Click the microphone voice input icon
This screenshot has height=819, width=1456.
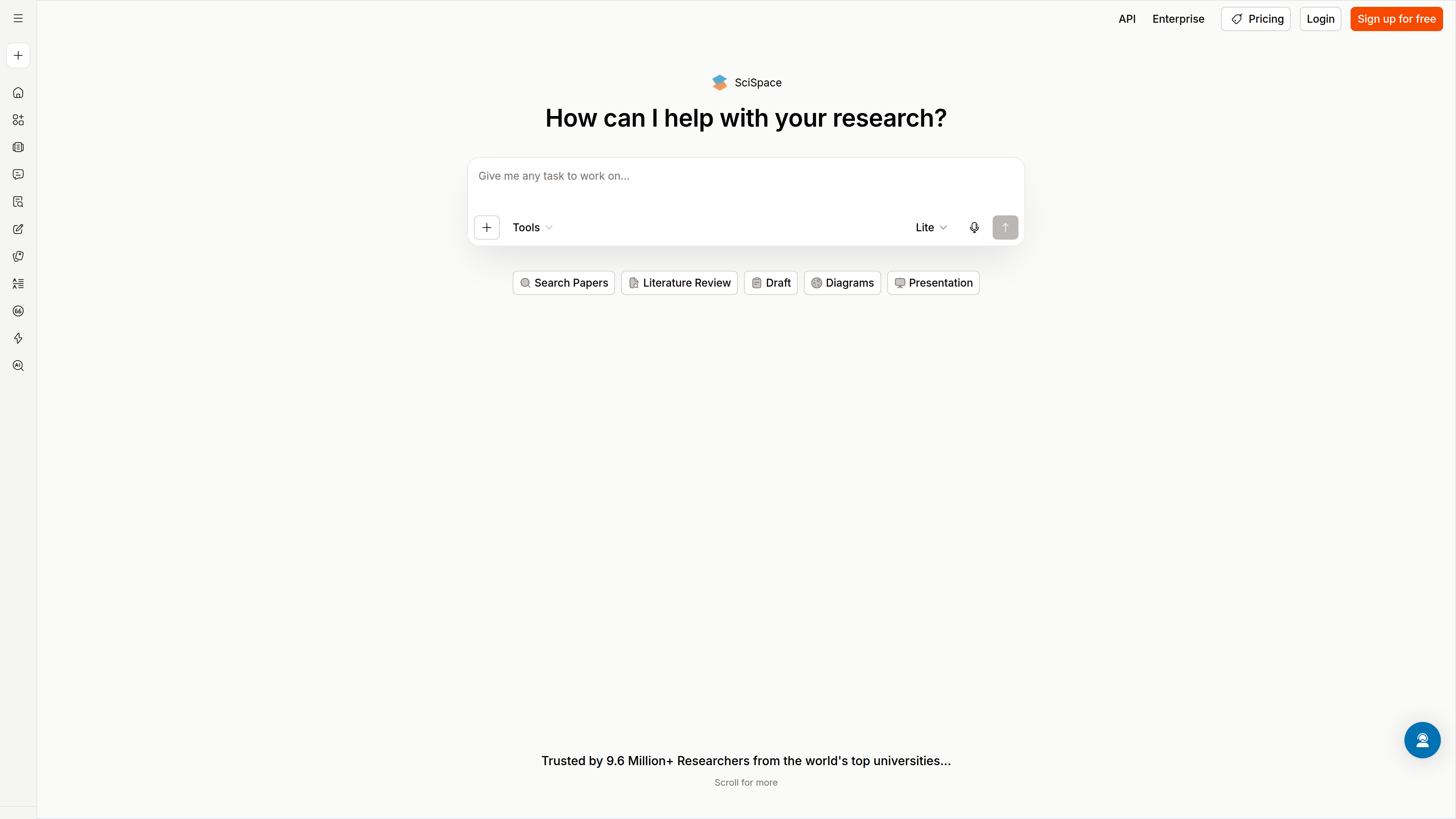tap(974, 227)
